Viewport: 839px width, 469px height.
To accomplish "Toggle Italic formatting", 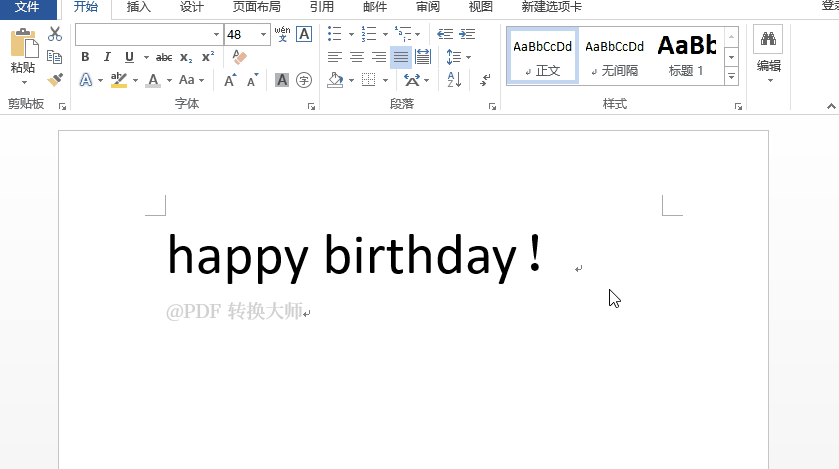I will (x=107, y=57).
